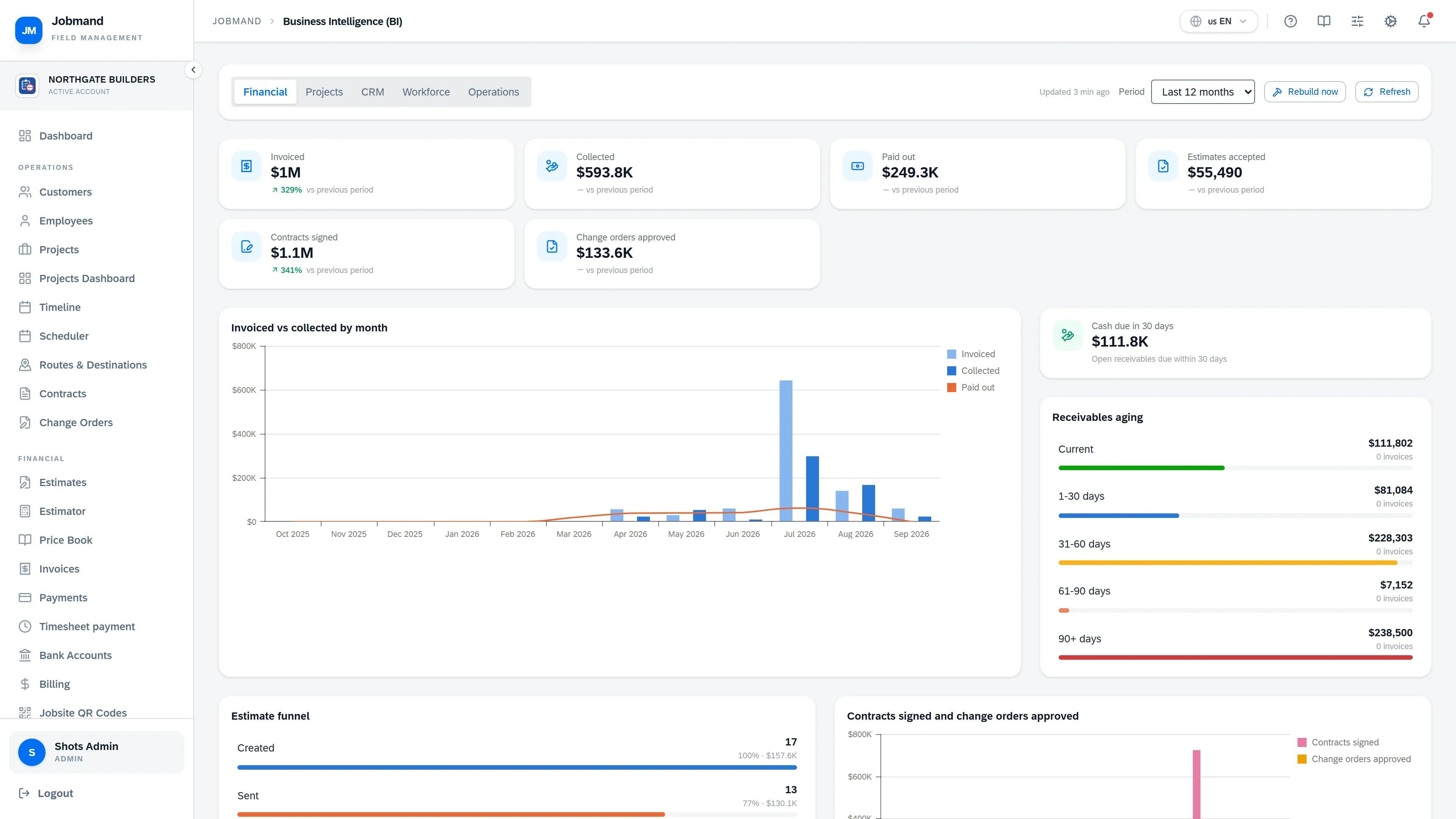Click the Estimates accepted card icon

1163,166
